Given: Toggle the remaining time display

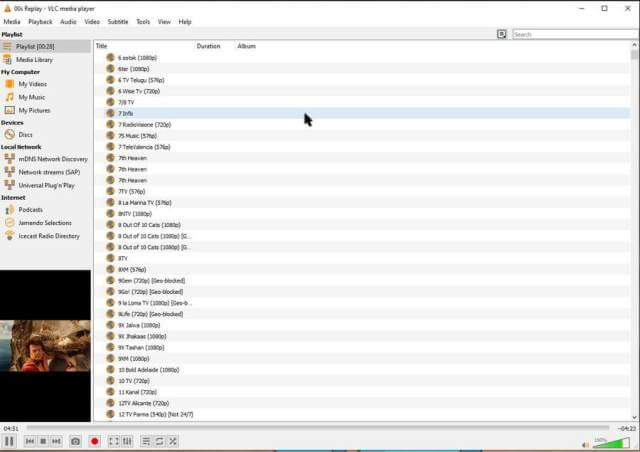Looking at the screenshot, I should coord(627,428).
